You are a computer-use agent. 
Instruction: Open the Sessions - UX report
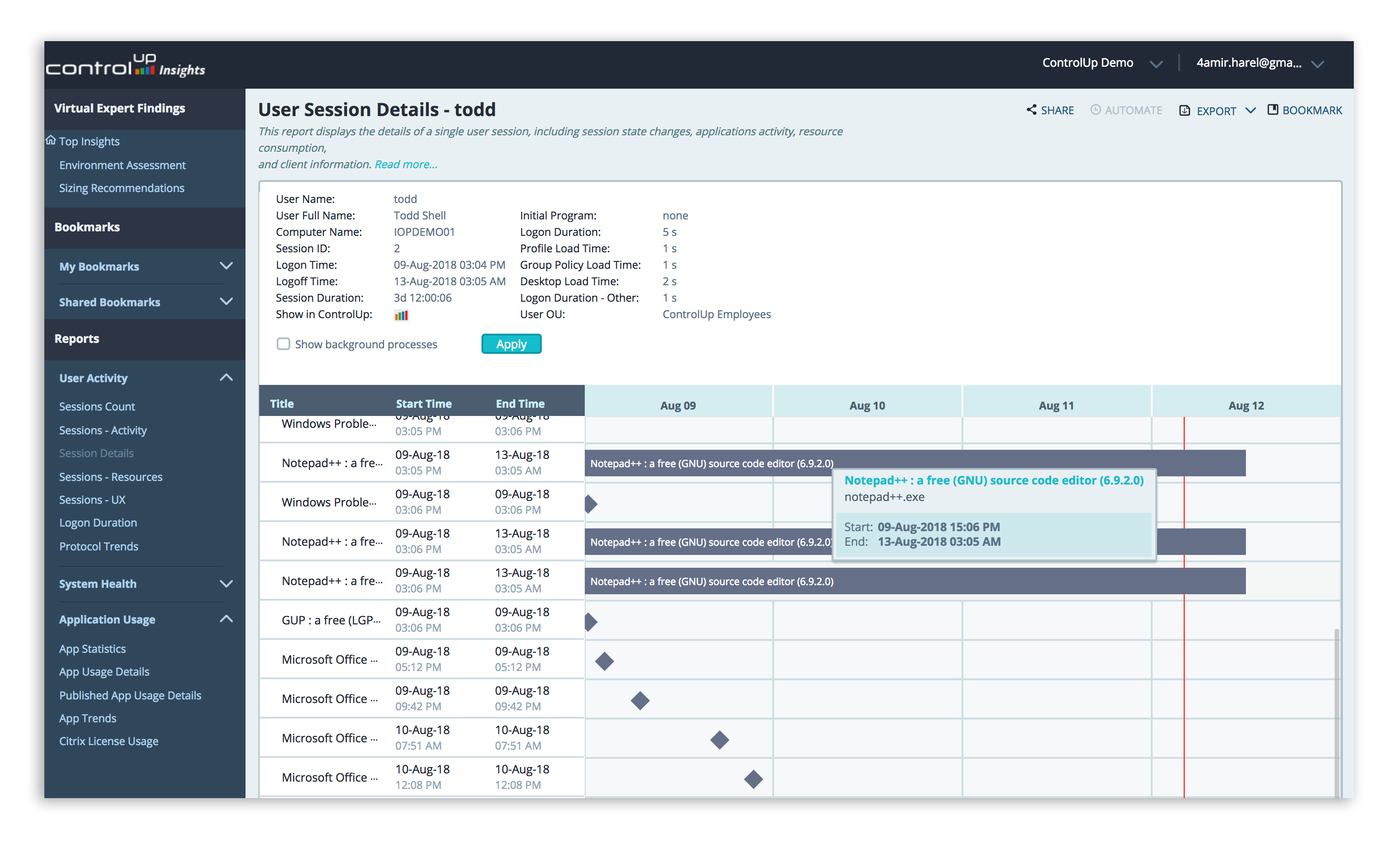[x=92, y=499]
